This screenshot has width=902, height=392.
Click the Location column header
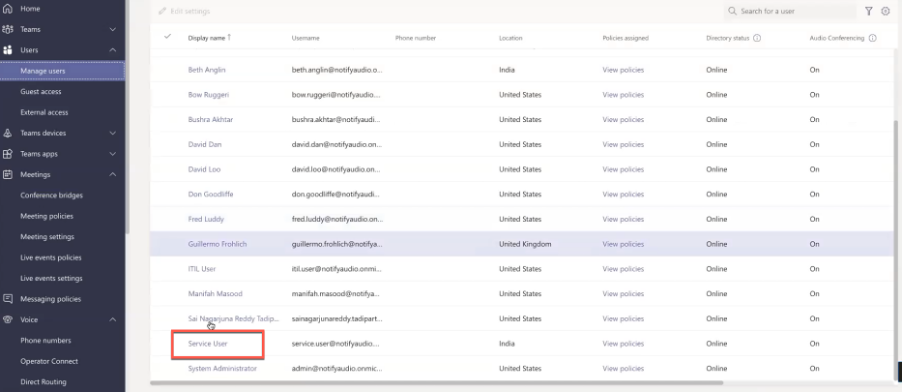coord(510,38)
